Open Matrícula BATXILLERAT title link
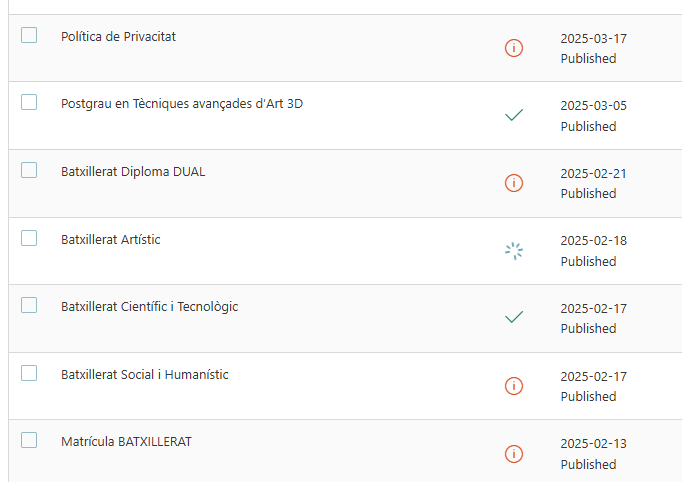 pos(126,442)
